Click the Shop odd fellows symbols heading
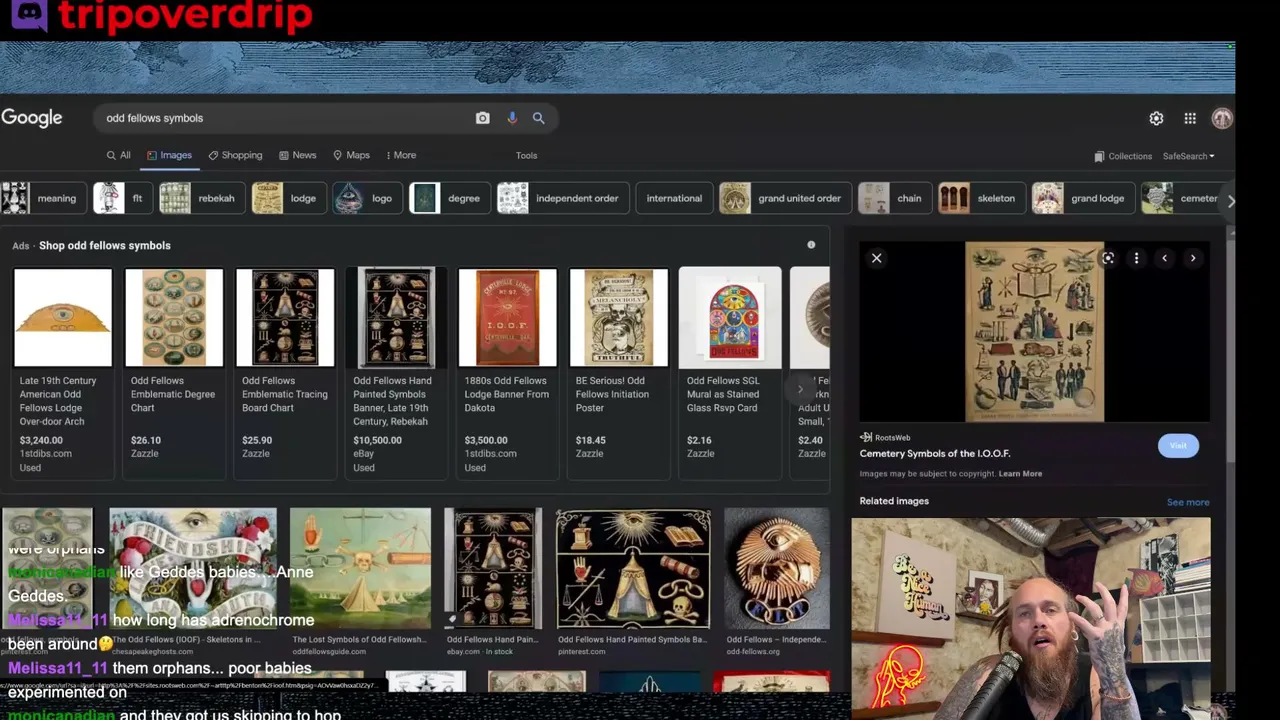The height and width of the screenshot is (720, 1280). coord(105,245)
